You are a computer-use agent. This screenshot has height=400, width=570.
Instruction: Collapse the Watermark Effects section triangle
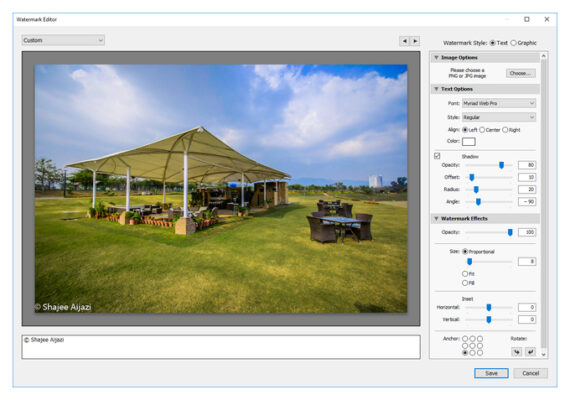coord(436,218)
